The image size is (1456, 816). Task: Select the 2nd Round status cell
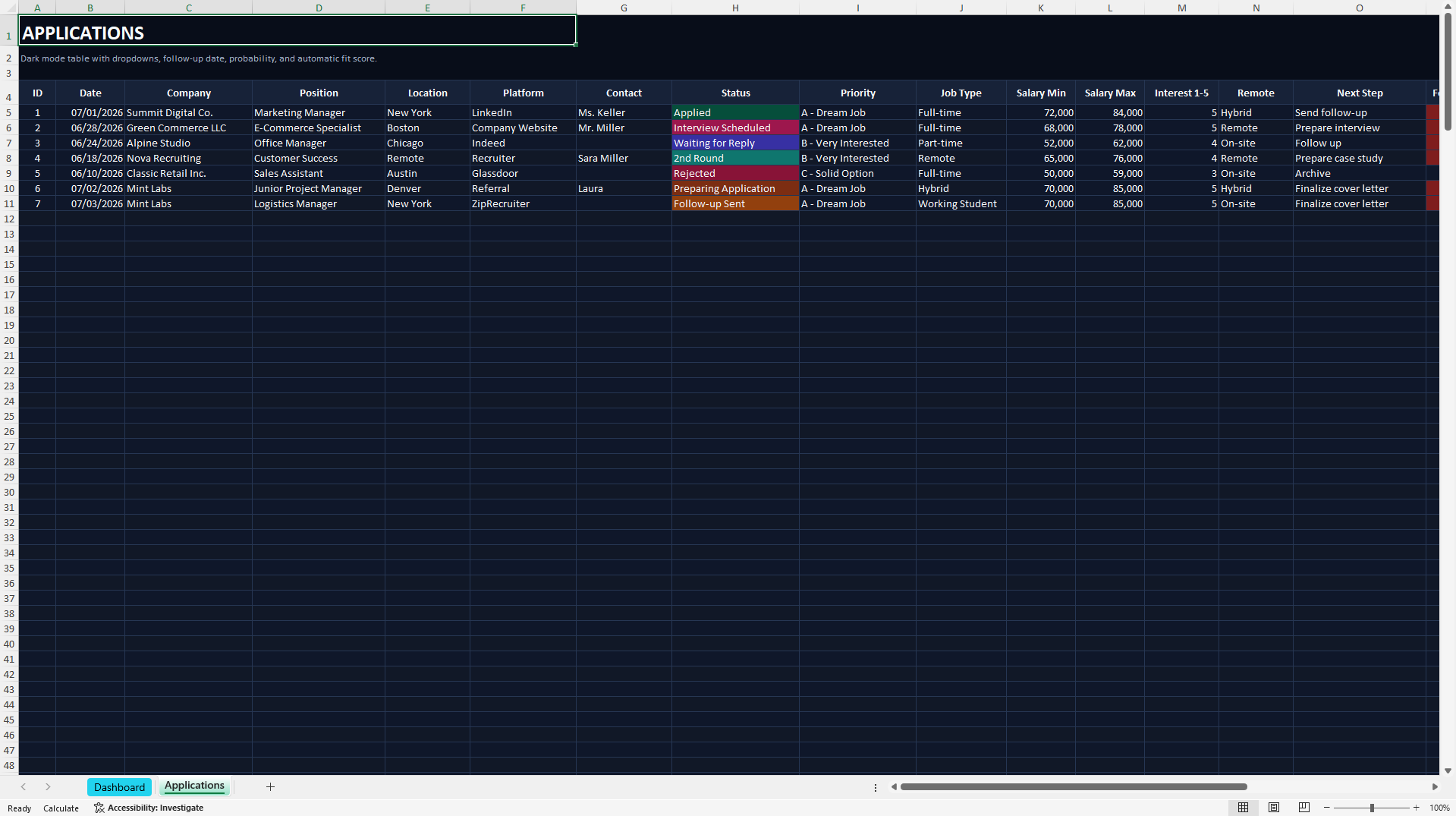pos(735,158)
